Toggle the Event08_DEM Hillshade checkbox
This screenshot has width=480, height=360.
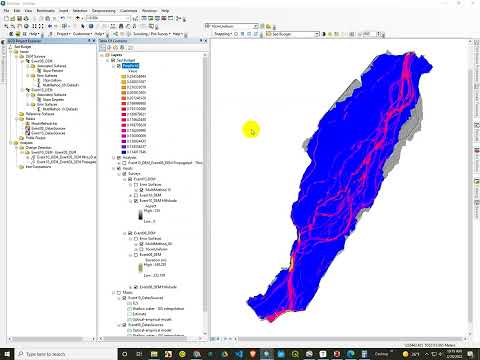136,287
